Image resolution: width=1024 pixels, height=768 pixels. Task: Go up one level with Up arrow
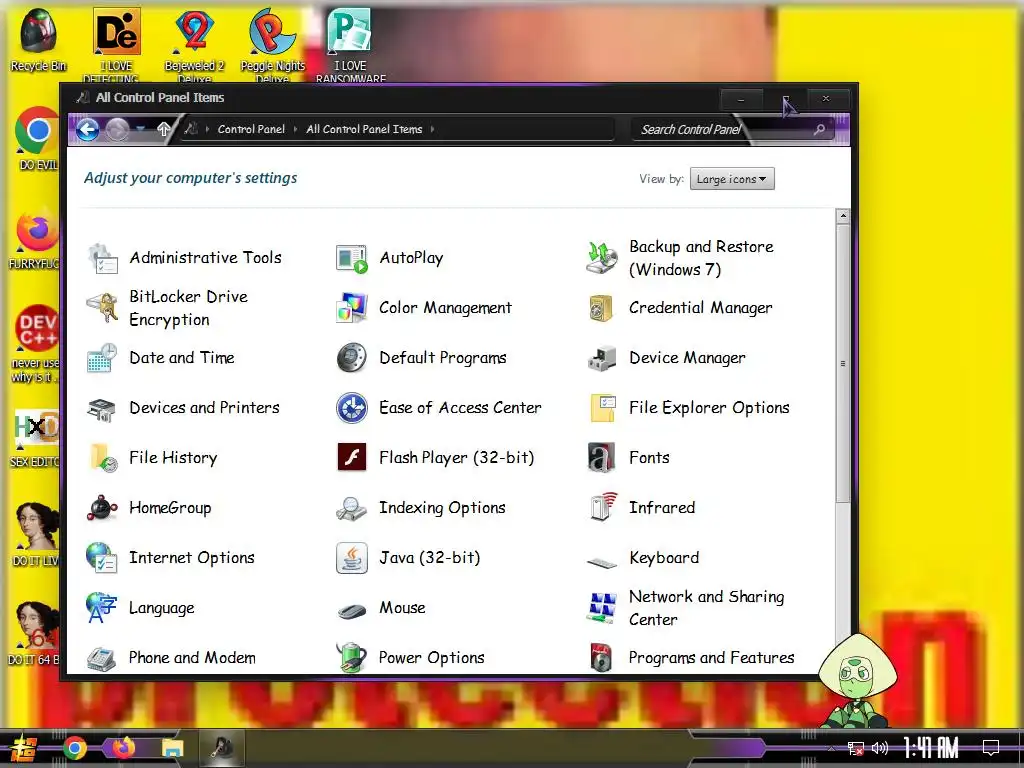coord(164,129)
